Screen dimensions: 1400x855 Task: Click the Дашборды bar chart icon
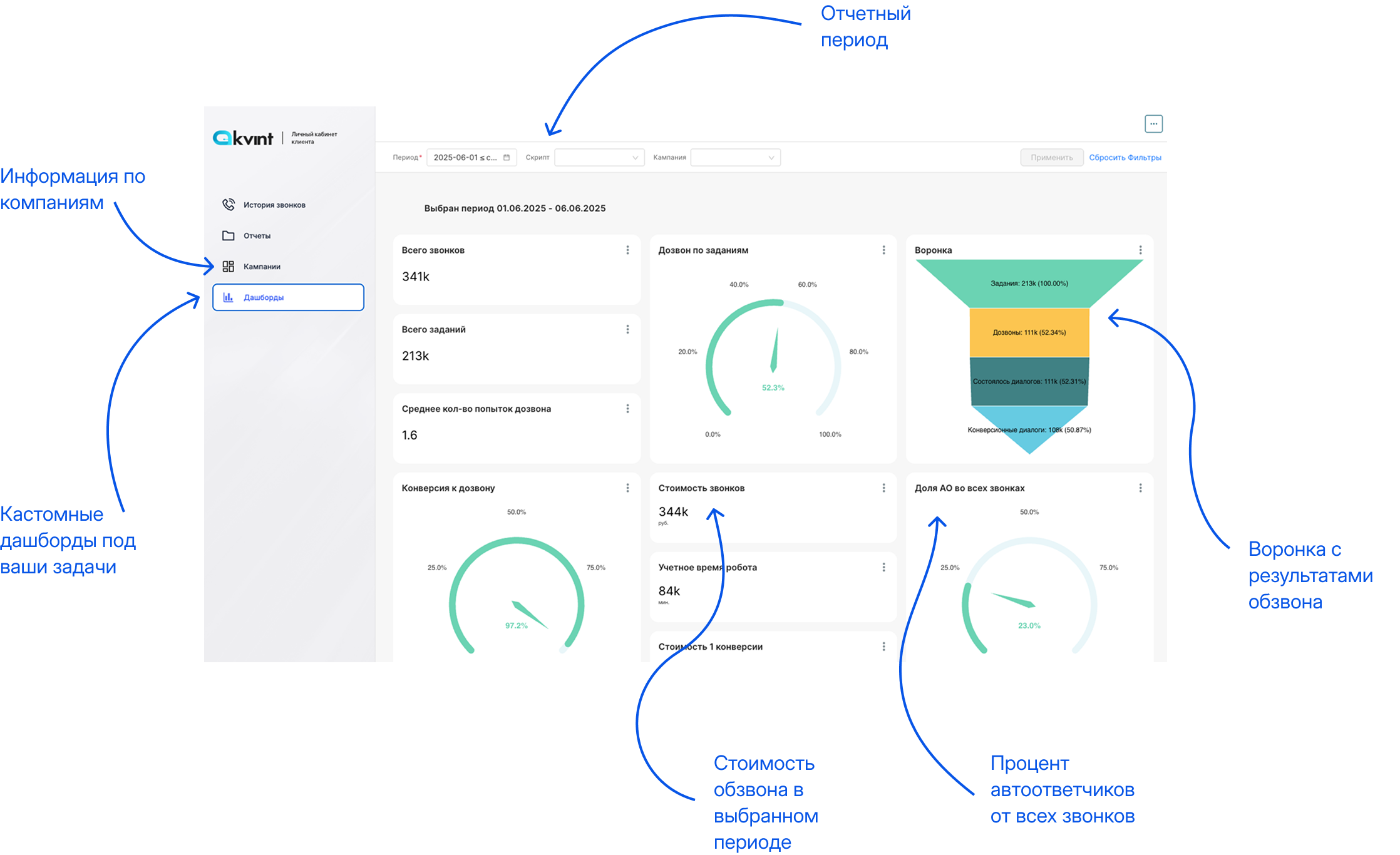tap(229, 297)
